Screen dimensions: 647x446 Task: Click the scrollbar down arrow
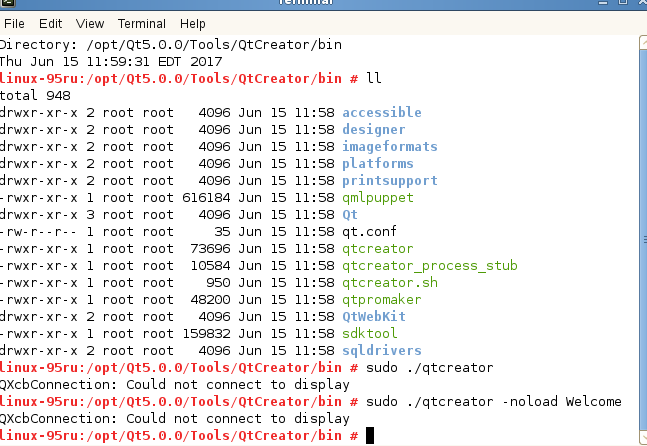point(643,438)
